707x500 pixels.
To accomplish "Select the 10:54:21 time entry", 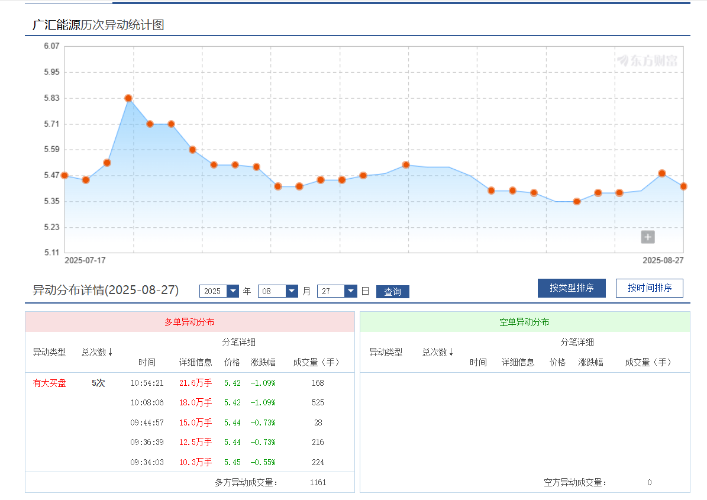I will click(147, 383).
